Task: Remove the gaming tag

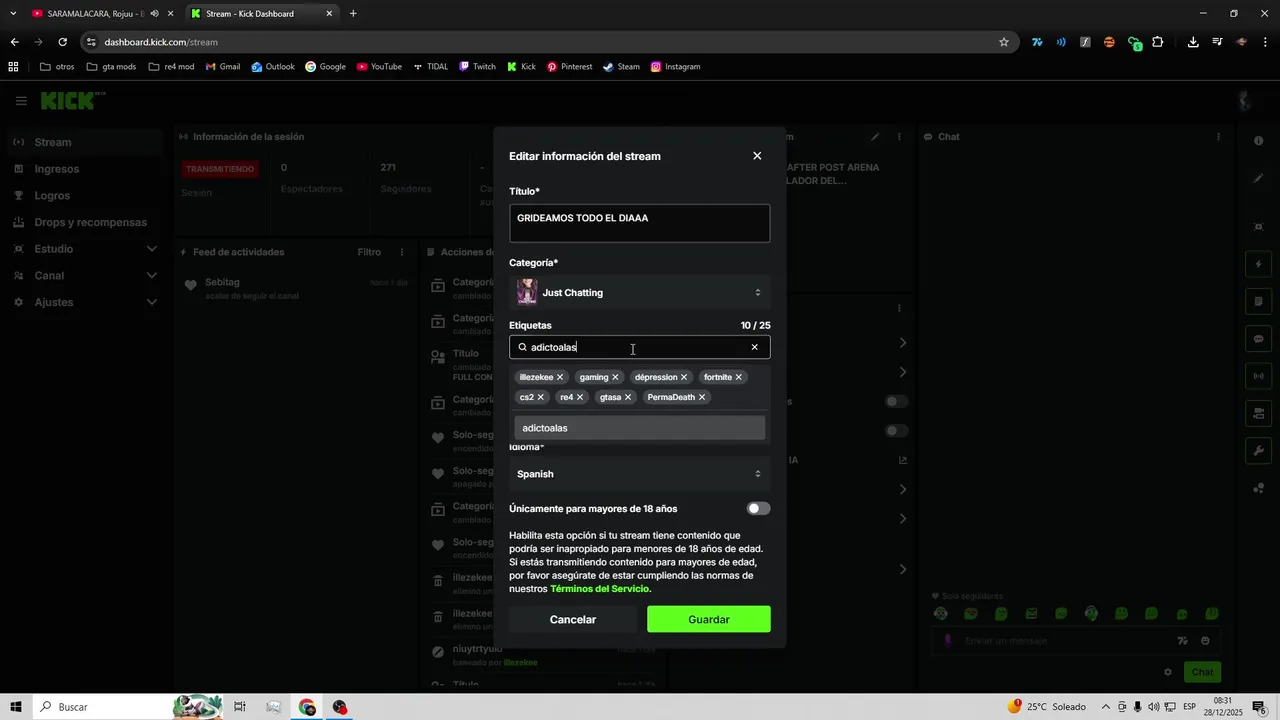Action: (x=615, y=377)
